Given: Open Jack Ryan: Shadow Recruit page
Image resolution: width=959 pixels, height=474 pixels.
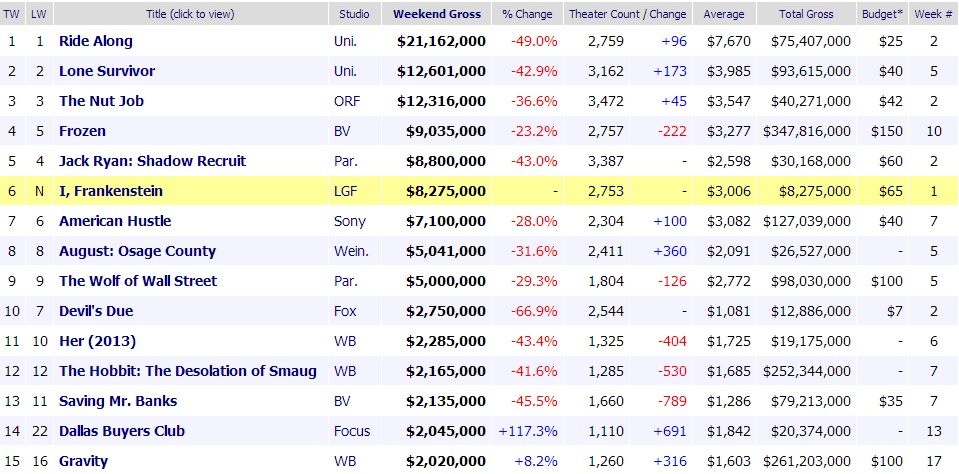Looking at the screenshot, I should (x=152, y=161).
